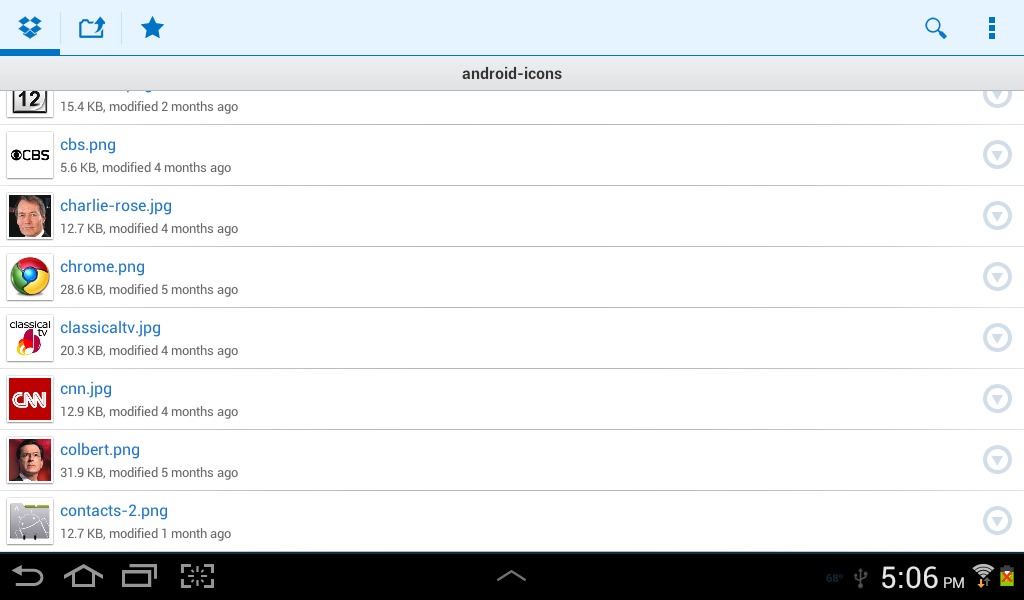Image resolution: width=1024 pixels, height=600 pixels.
Task: Expand options arrow for cbs.png
Action: [997, 155]
